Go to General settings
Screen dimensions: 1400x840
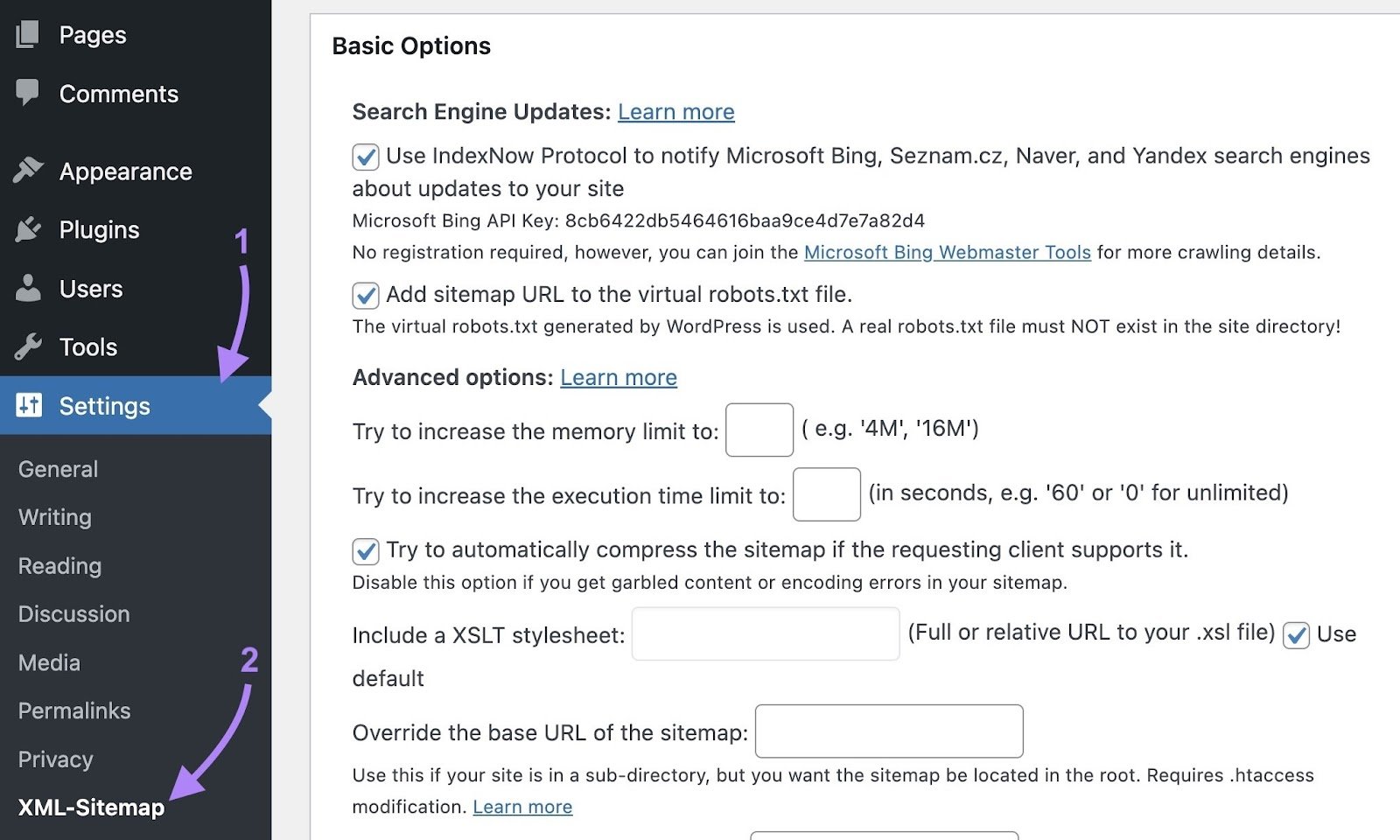tap(57, 469)
